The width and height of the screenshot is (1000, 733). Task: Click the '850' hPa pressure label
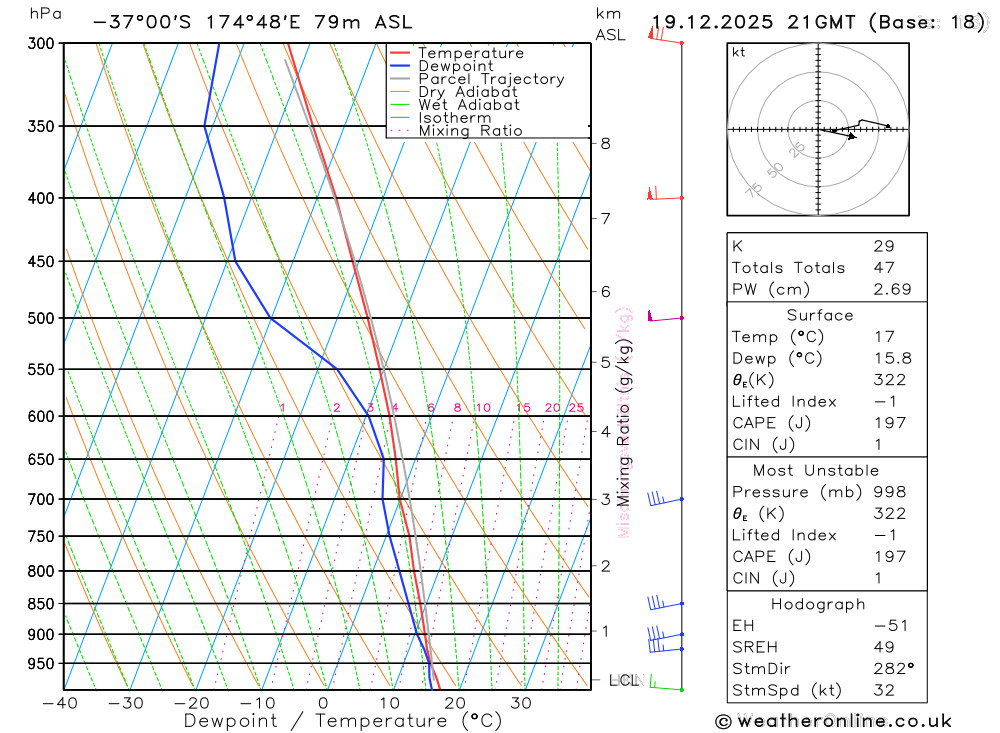pyautogui.click(x=41, y=603)
